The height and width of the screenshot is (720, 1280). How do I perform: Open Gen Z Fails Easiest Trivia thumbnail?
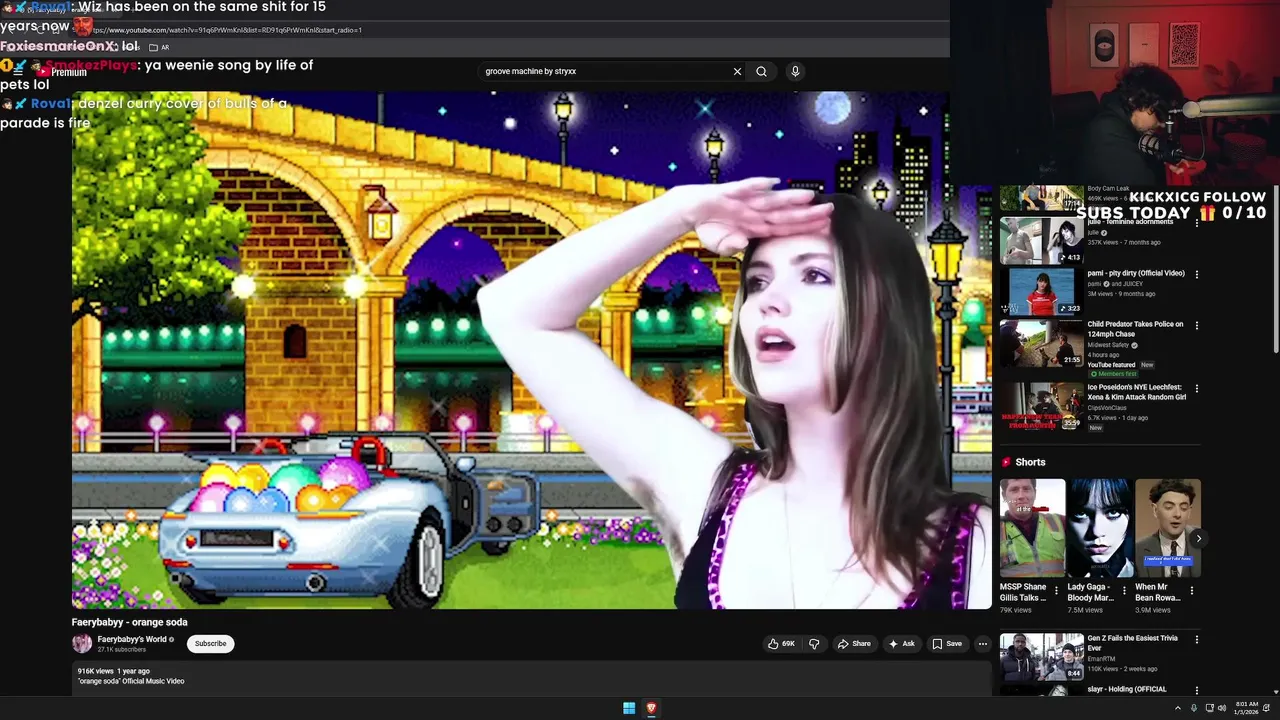(1041, 656)
